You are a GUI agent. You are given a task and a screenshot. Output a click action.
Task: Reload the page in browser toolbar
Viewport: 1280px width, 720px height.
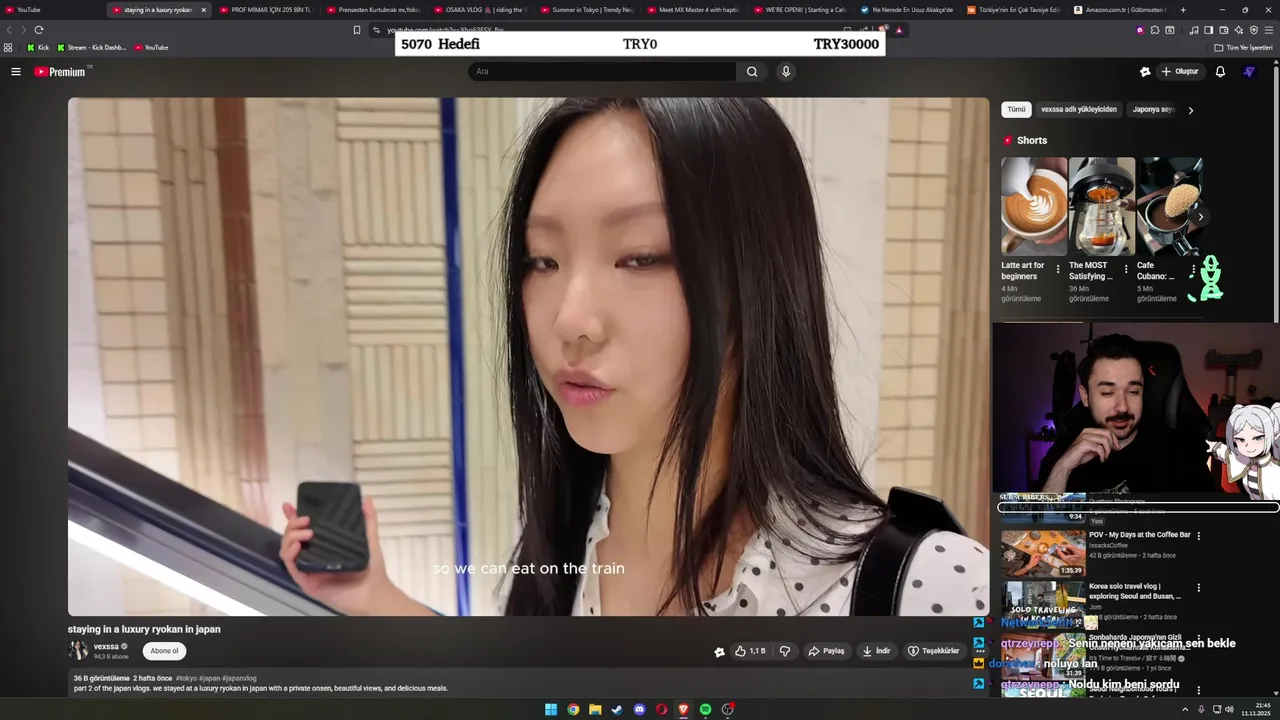pyautogui.click(x=39, y=30)
